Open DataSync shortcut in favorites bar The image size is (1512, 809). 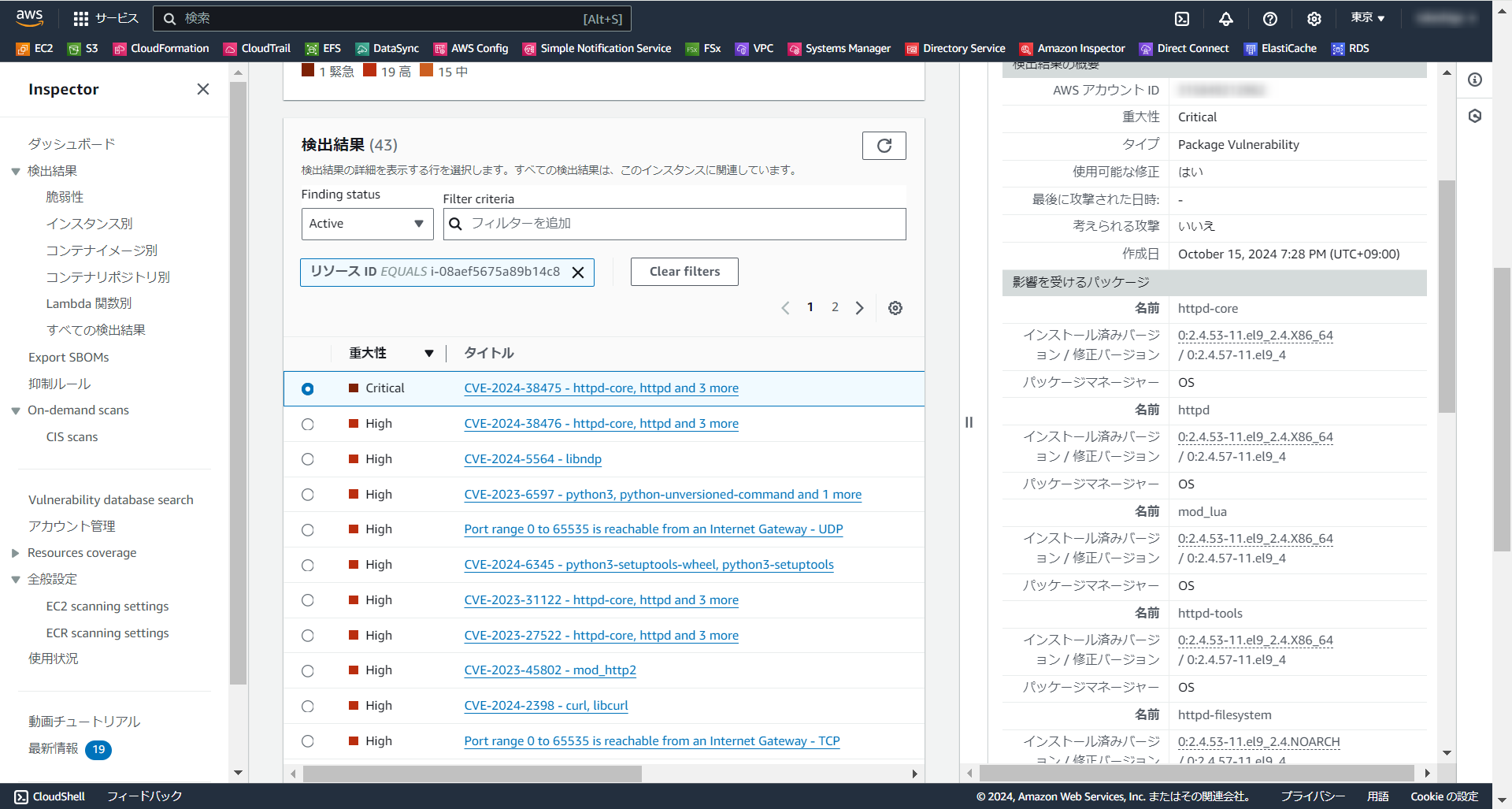[x=387, y=48]
